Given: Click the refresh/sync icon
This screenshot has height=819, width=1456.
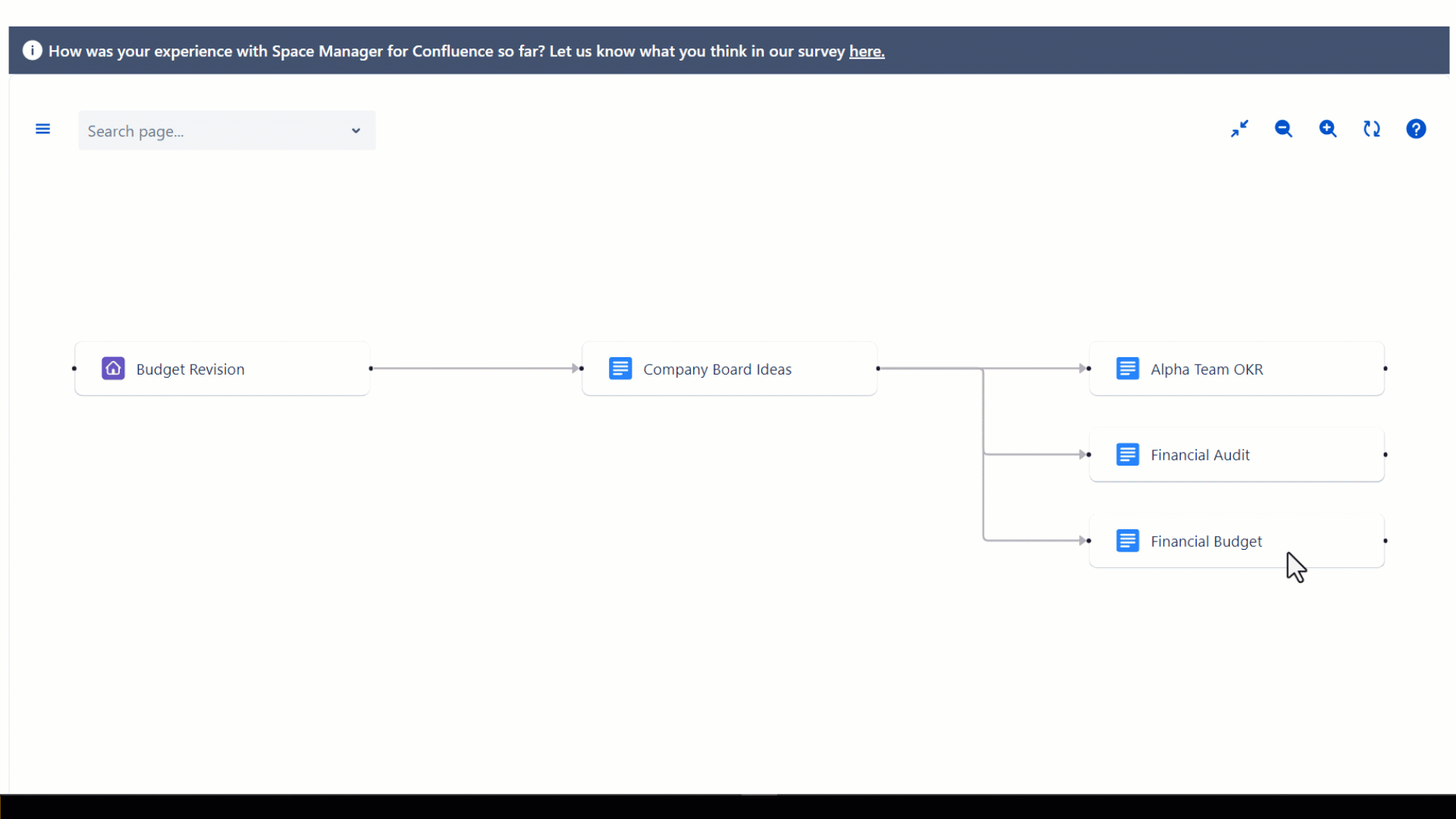Looking at the screenshot, I should click(1372, 128).
